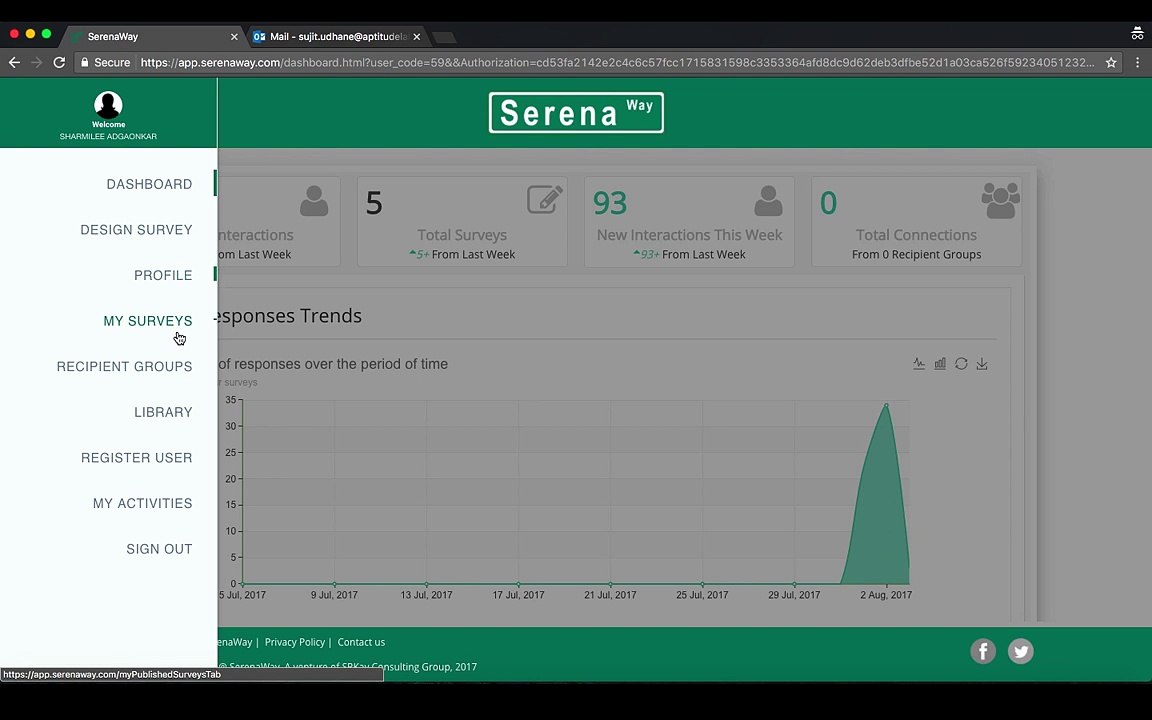Close the SerenaWay browser tab
1152x720 pixels.
(234, 37)
